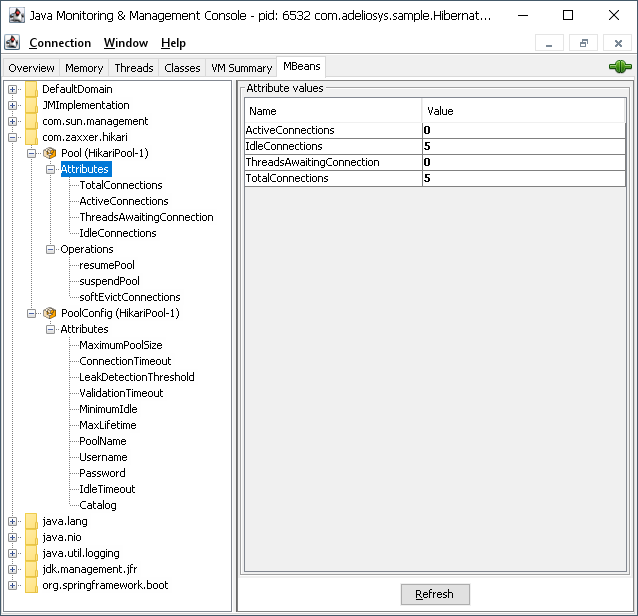
Task: Open the Help menu
Action: click(x=173, y=43)
